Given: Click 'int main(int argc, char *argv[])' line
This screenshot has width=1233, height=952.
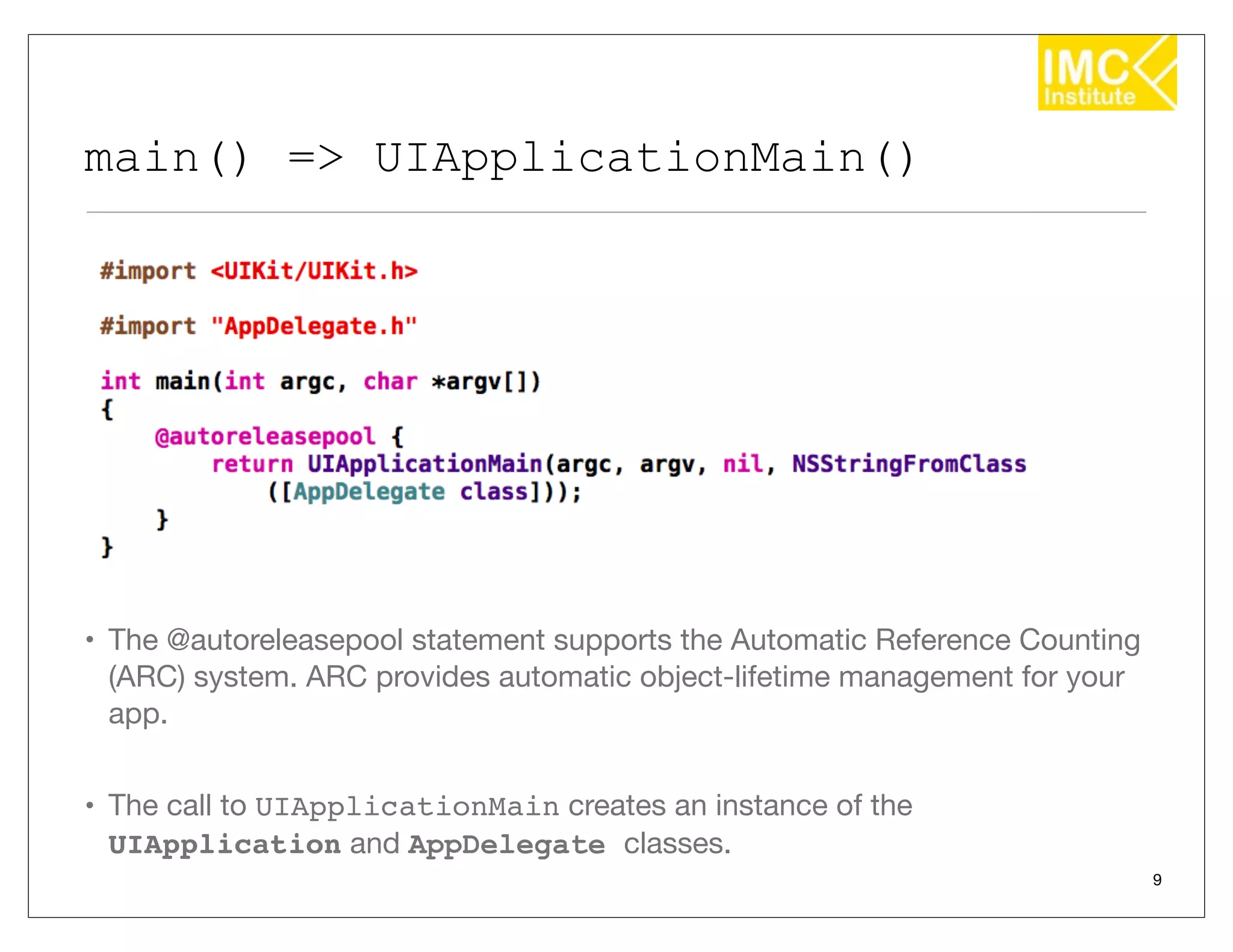Looking at the screenshot, I should [x=321, y=382].
